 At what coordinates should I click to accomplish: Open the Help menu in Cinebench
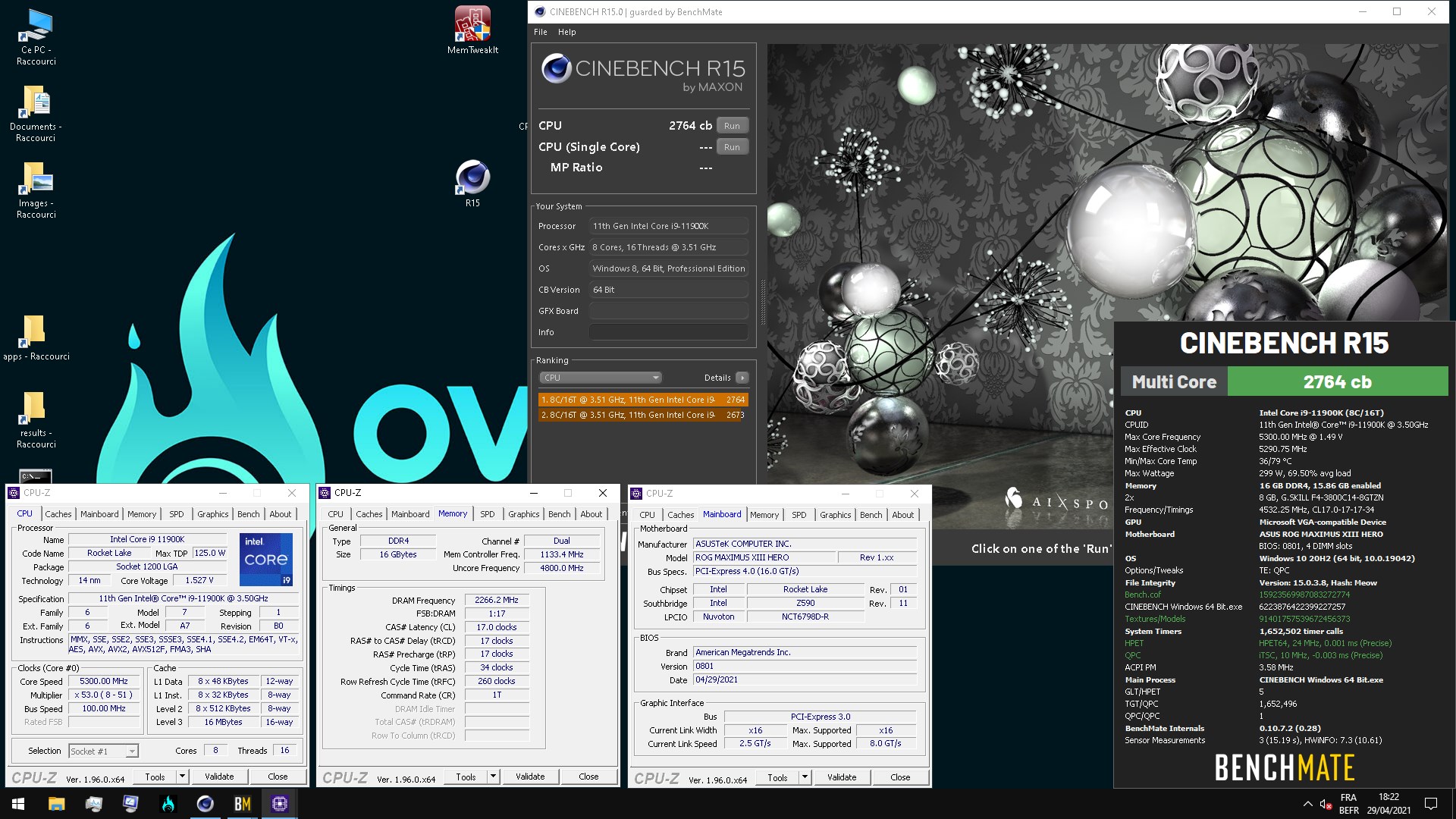pos(566,32)
